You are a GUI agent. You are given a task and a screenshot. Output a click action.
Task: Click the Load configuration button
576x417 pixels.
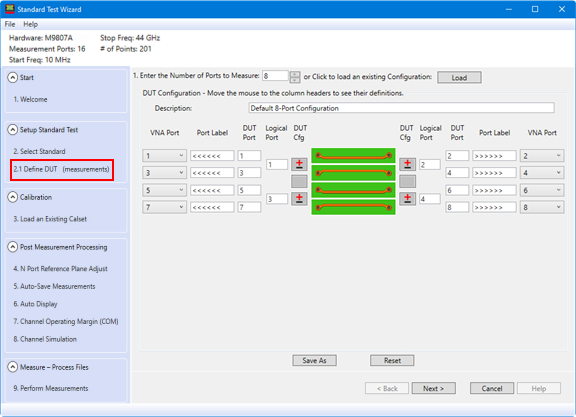click(x=459, y=78)
